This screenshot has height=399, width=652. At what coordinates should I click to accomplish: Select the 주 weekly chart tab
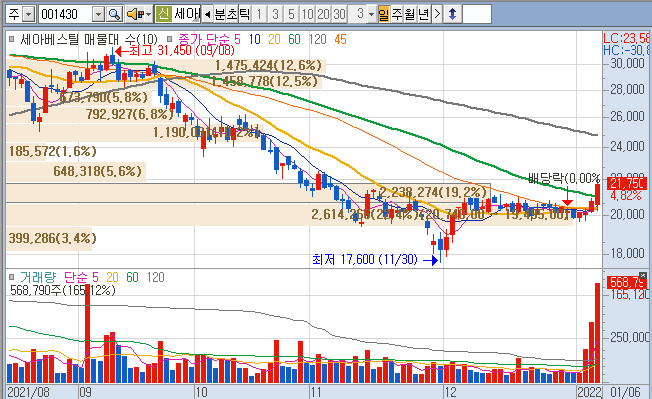[x=397, y=15]
